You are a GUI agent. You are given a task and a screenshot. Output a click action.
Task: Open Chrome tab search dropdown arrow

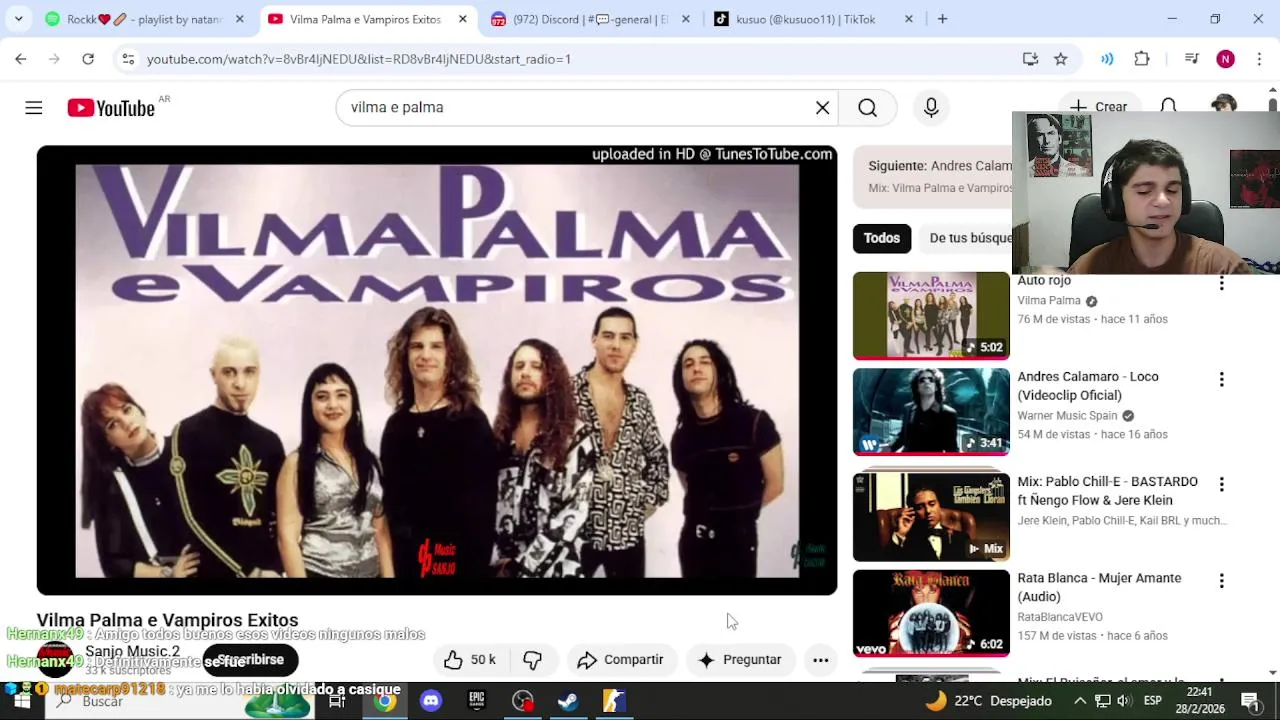point(18,19)
